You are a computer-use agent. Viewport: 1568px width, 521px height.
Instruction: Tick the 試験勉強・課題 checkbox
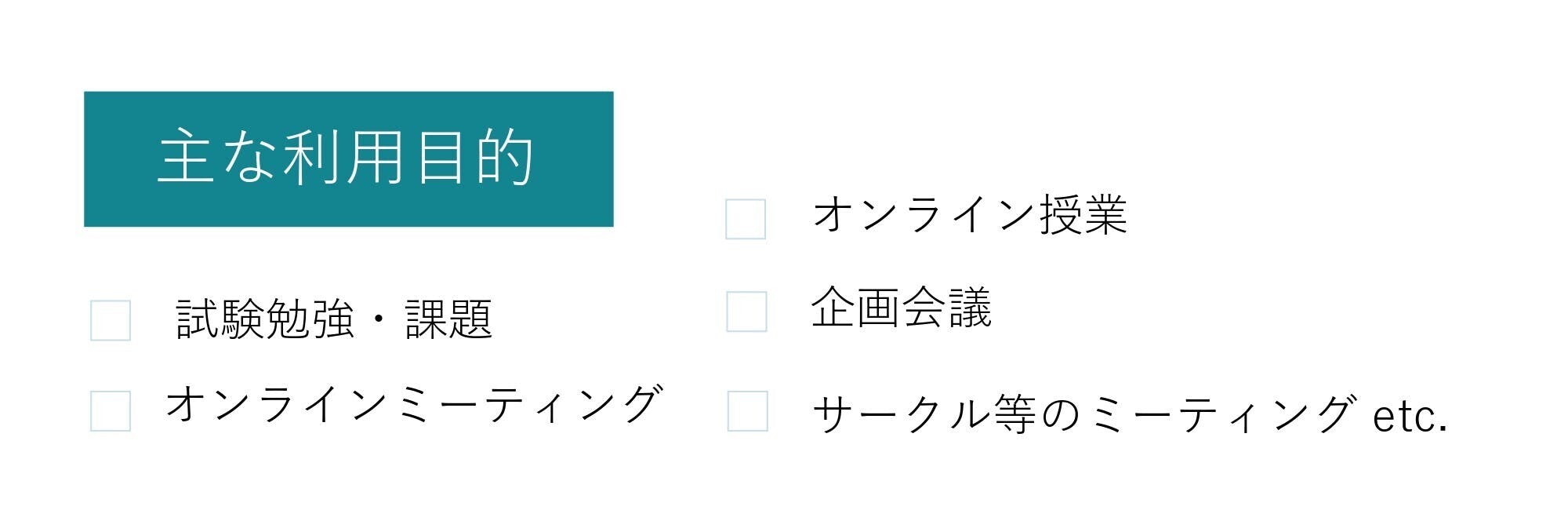click(111, 320)
